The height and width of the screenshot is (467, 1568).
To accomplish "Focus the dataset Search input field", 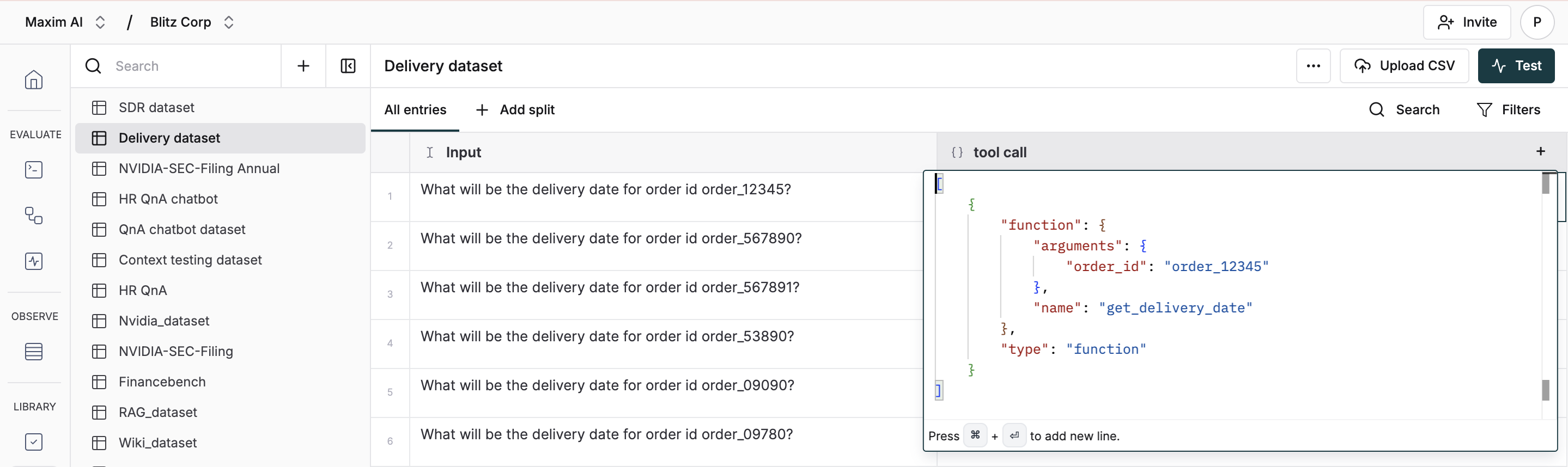I will point(195,66).
